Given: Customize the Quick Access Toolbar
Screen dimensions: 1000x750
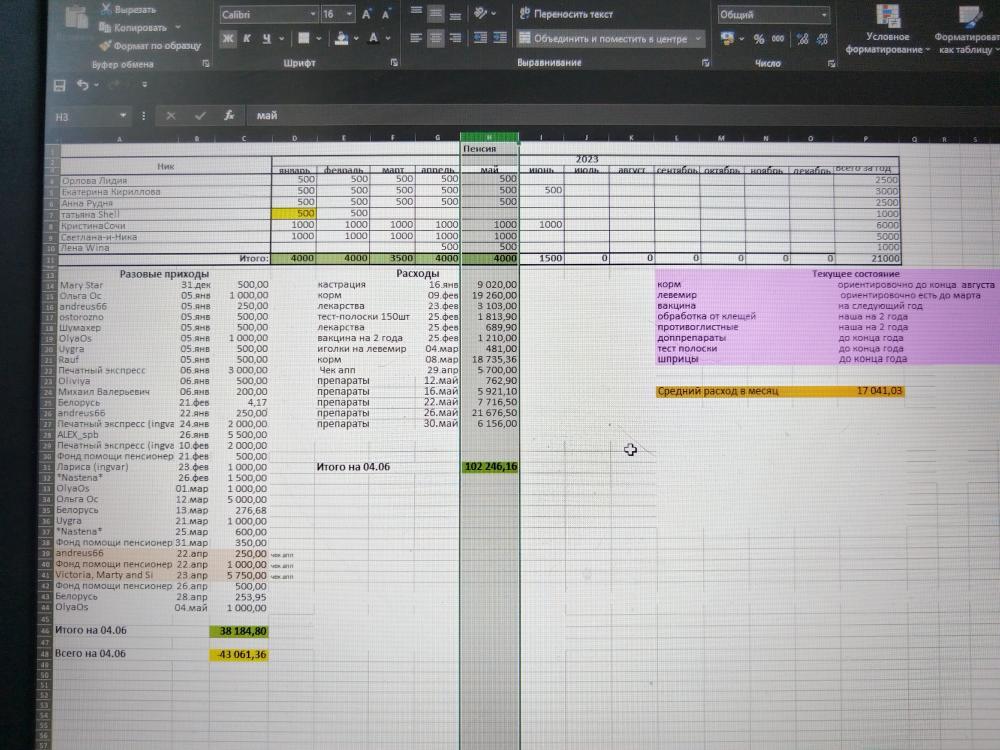Looking at the screenshot, I should click(x=145, y=84).
